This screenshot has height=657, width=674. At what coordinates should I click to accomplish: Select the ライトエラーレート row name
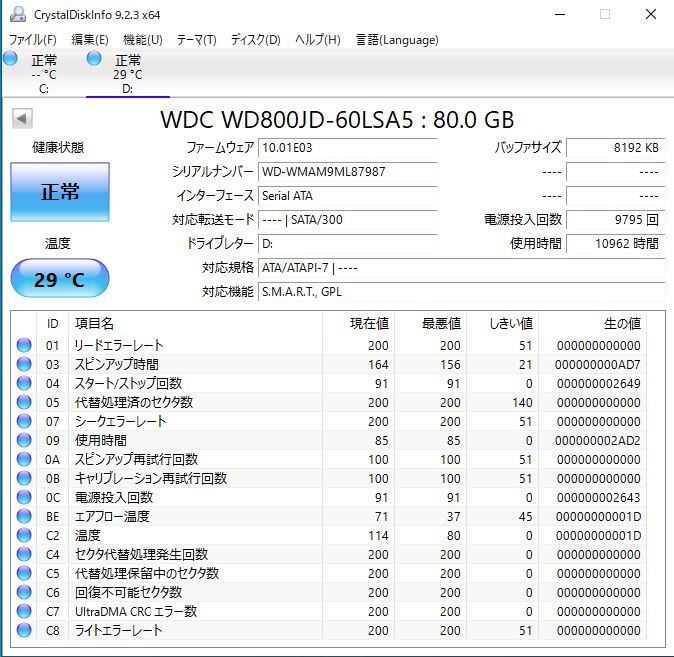(119, 630)
